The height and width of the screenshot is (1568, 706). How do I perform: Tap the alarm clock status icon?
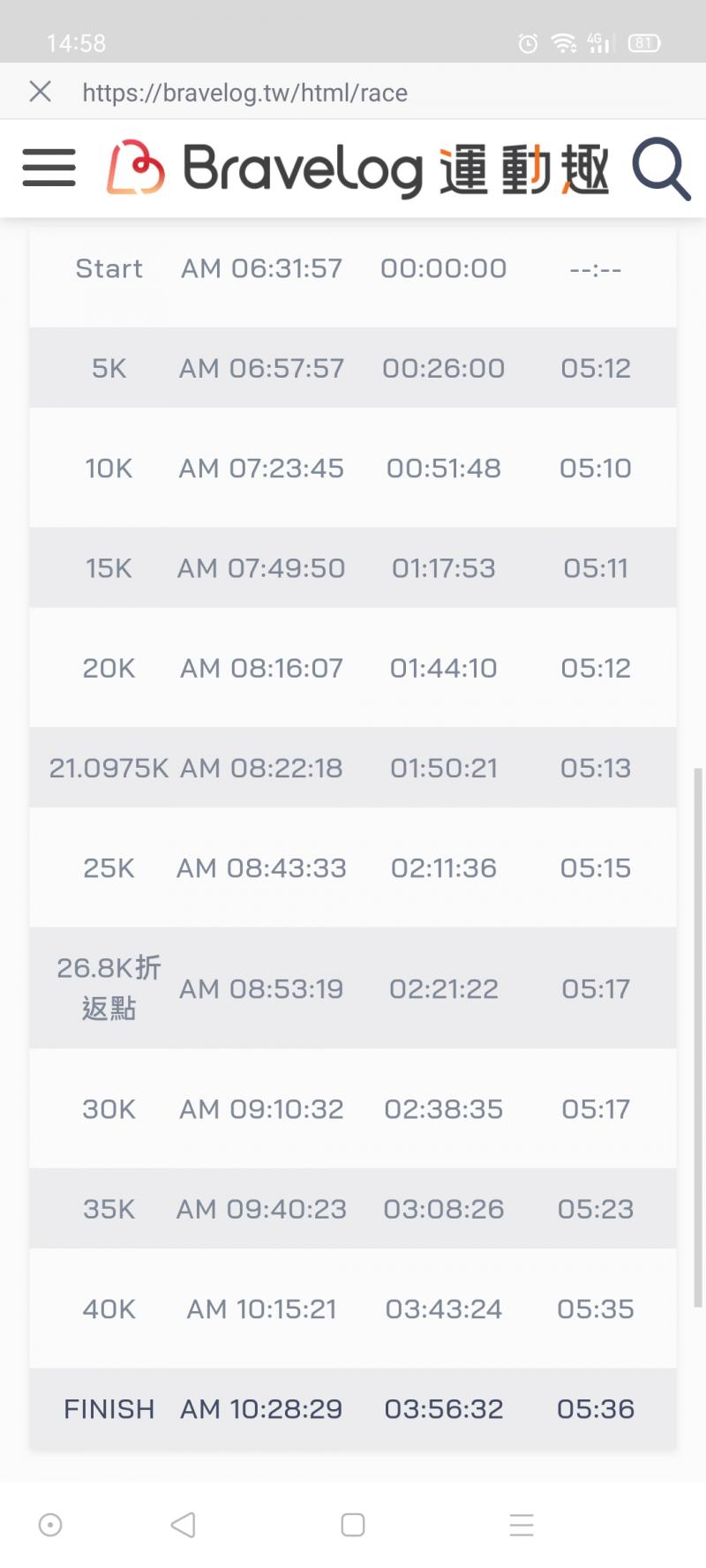(x=528, y=42)
